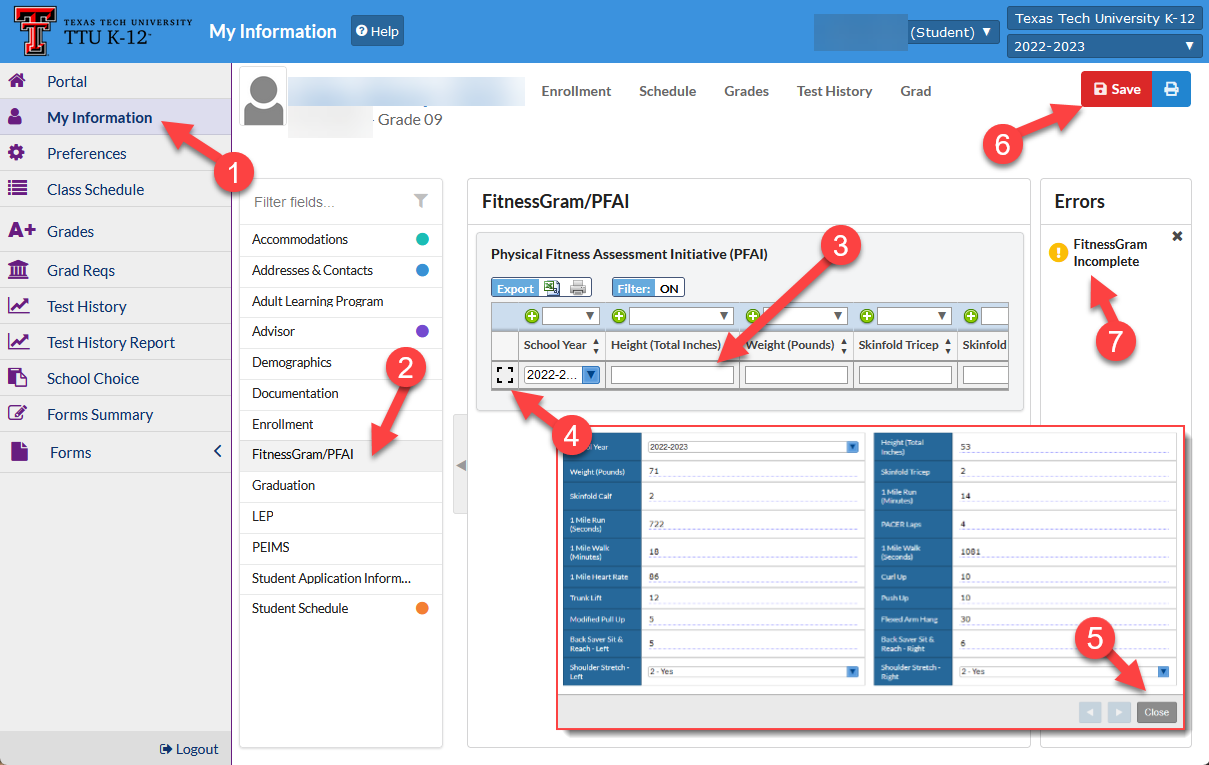Screen dimensions: 1209x765
Task: Click the Weight (Pounds) input cell
Action: pyautogui.click(x=797, y=375)
